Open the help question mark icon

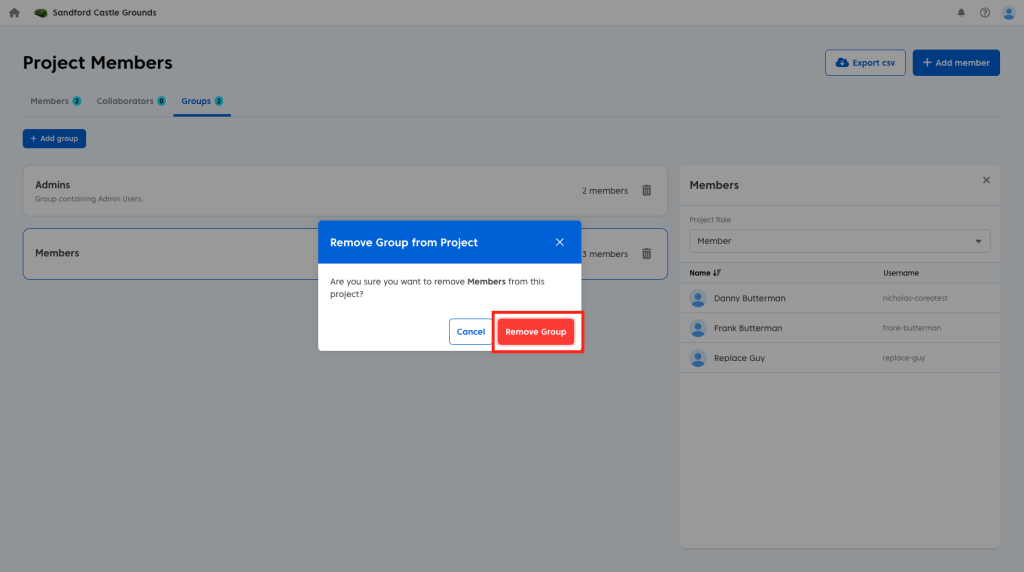pyautogui.click(x=985, y=13)
